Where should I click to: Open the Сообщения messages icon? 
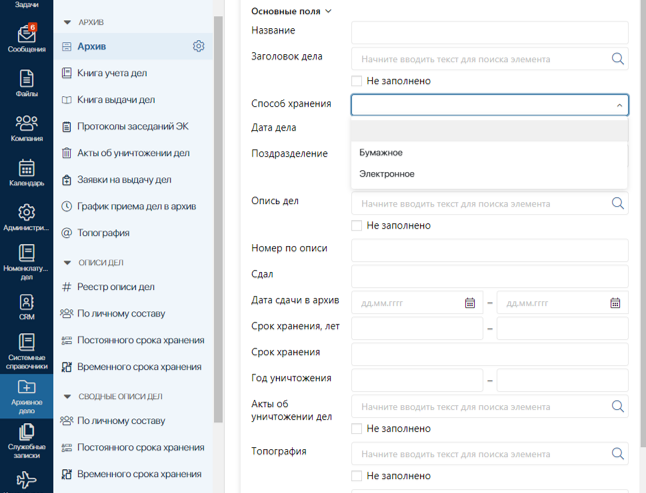(26, 38)
